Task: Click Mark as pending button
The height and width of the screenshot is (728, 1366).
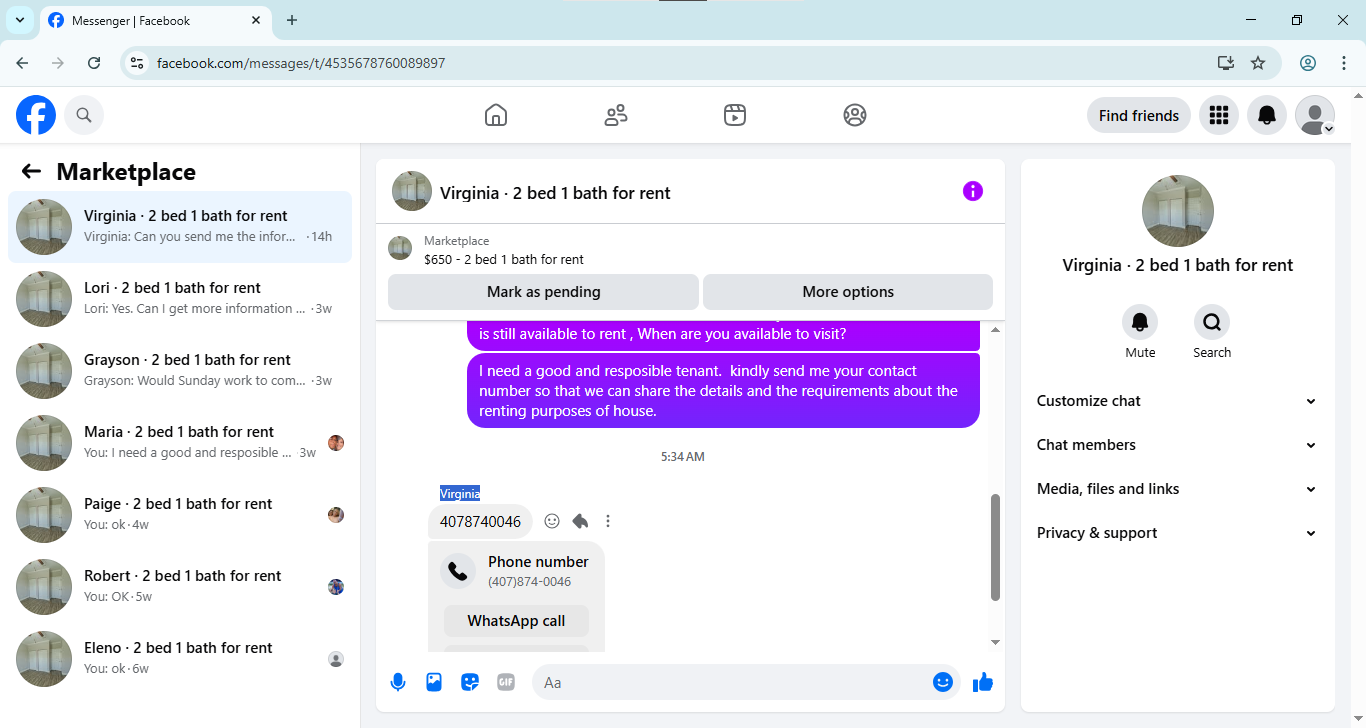Action: tap(543, 292)
